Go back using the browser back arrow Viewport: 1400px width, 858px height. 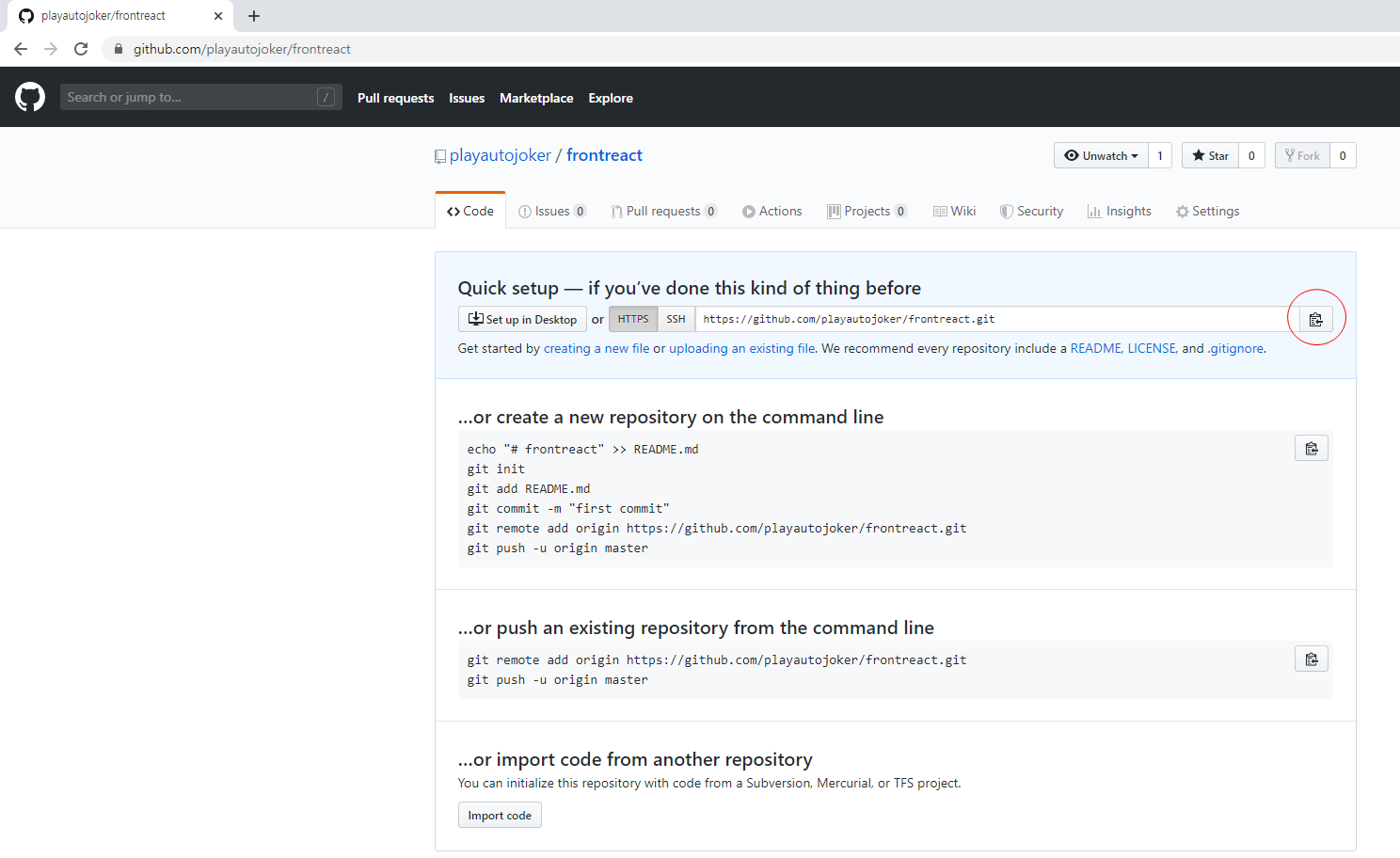tap(21, 49)
